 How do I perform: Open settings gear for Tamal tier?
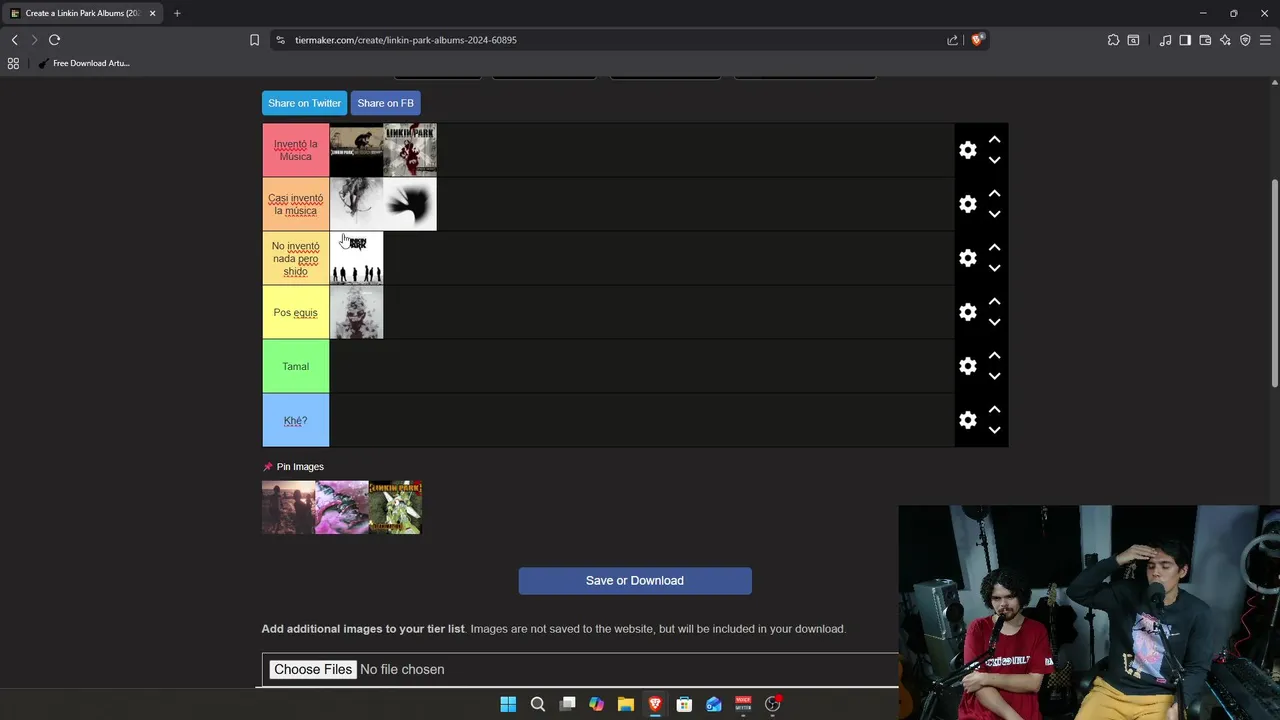pos(967,366)
